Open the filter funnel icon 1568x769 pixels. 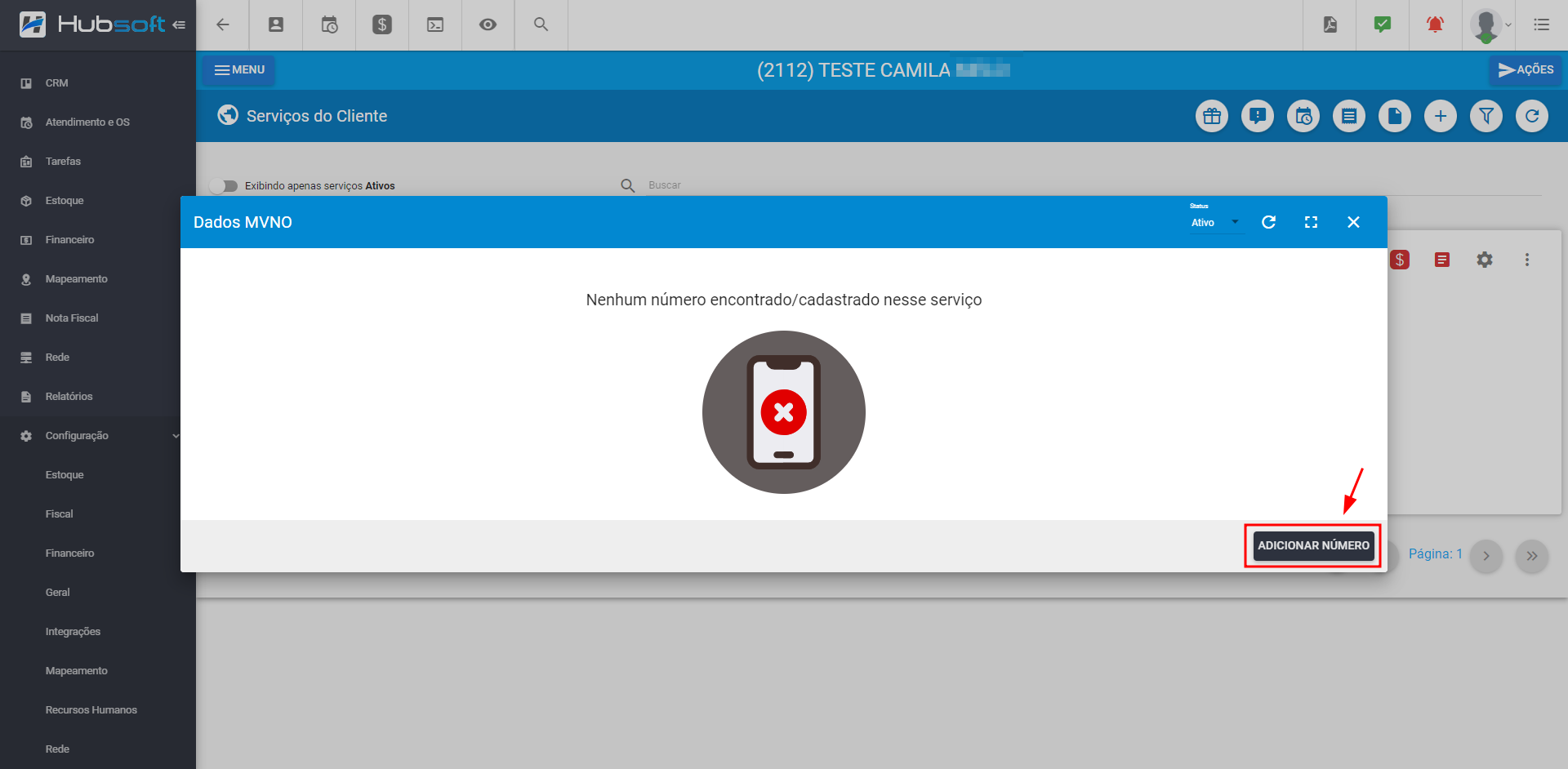1486,116
